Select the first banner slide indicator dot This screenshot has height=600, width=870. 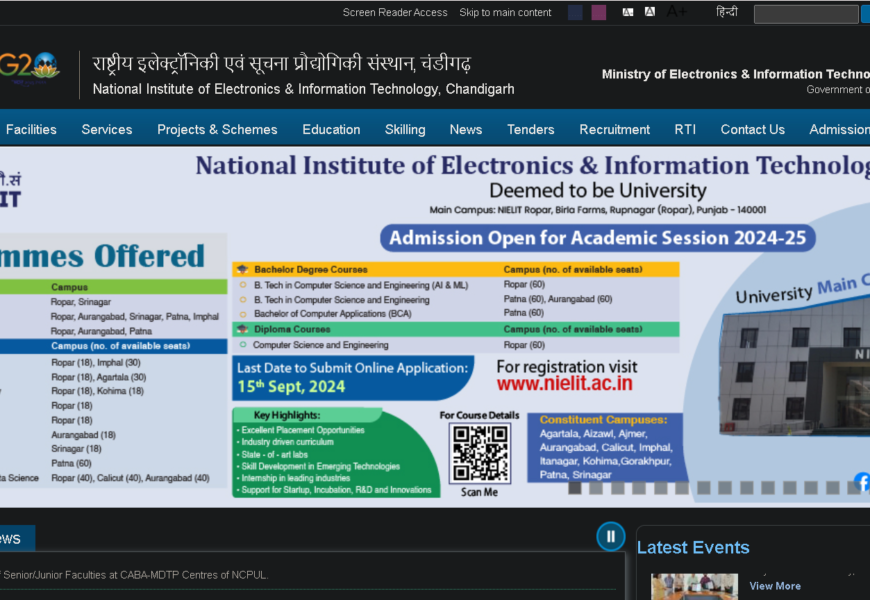[x=575, y=488]
